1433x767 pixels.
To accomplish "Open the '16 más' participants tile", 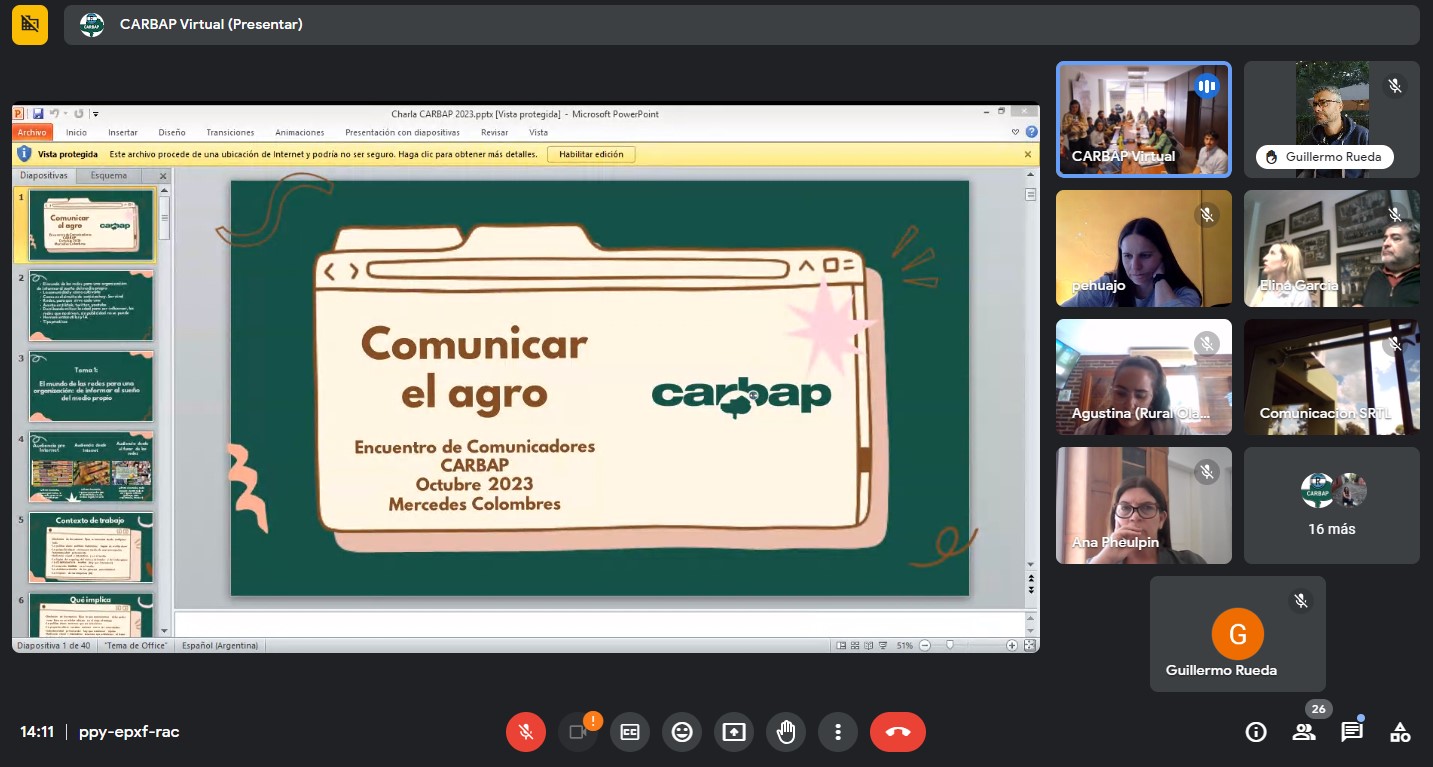I will (1332, 505).
